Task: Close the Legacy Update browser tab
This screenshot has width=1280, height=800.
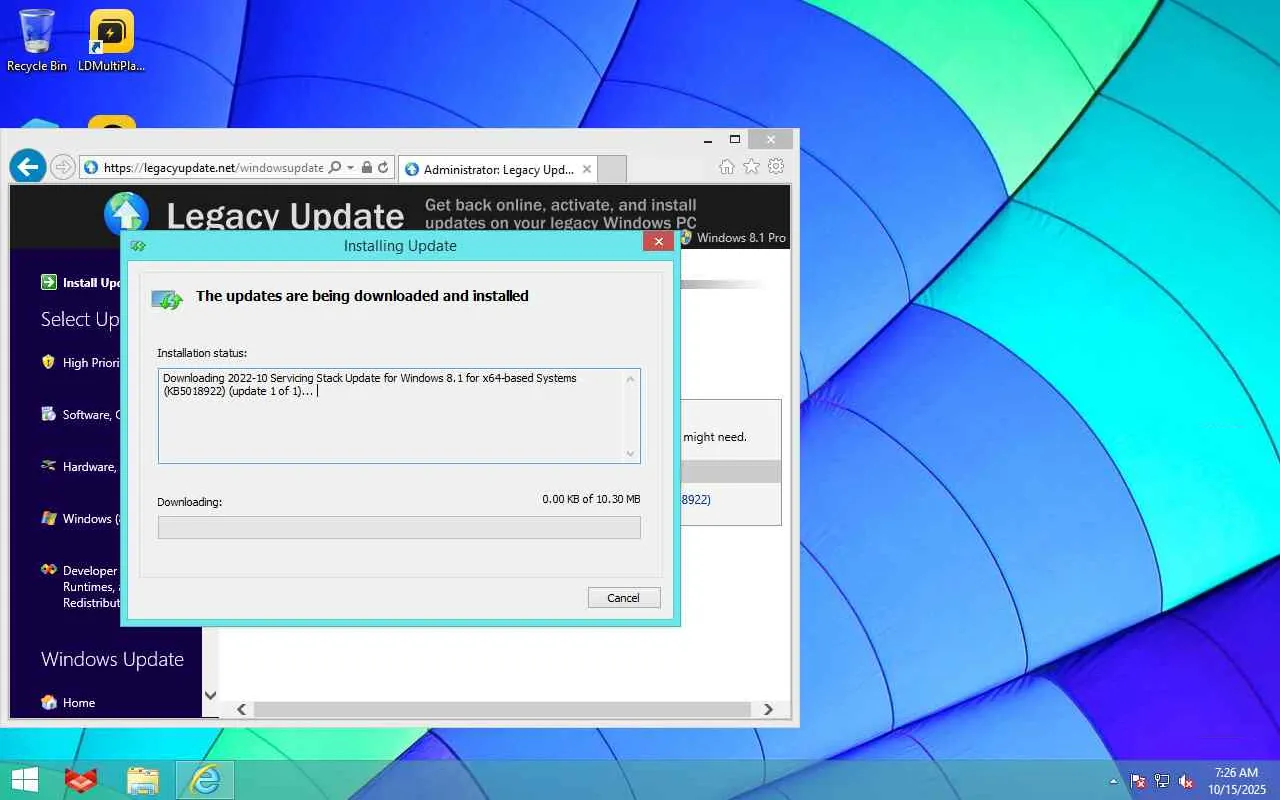Action: 587,169
